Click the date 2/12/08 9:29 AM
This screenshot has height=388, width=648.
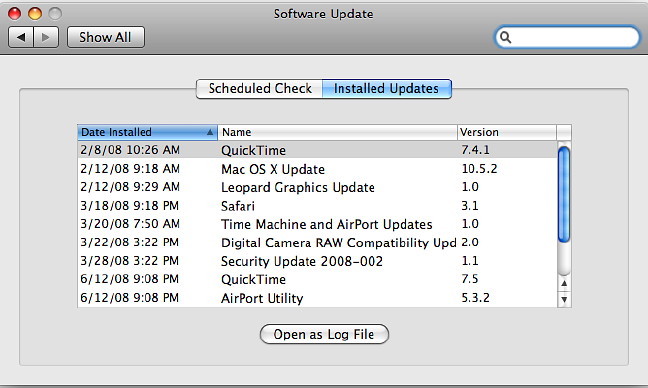click(130, 187)
